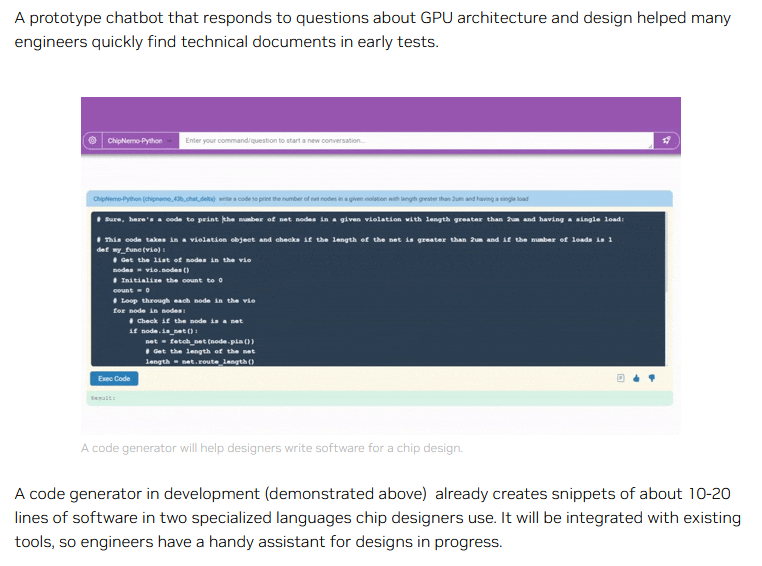The width and height of the screenshot is (762, 566).
Task: Click the resize grip of the input box
Action: point(650,146)
